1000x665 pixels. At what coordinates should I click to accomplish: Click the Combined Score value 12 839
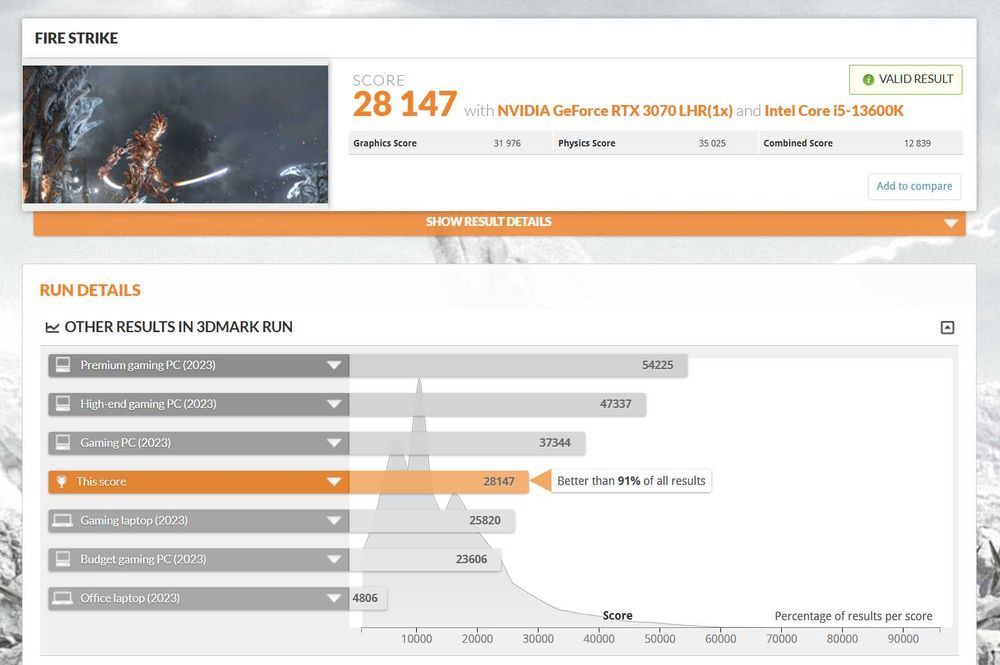(x=917, y=143)
